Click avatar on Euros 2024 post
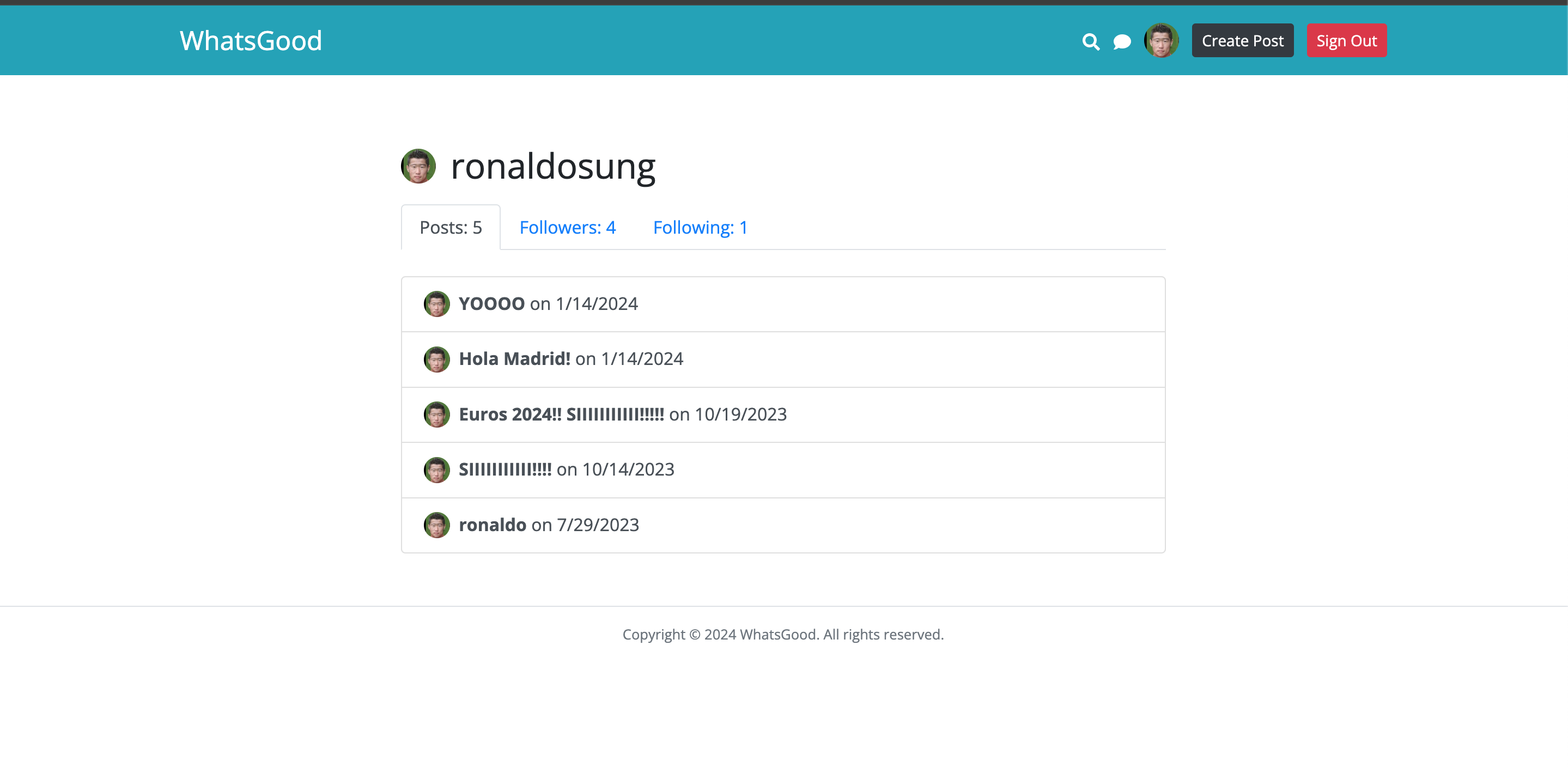The height and width of the screenshot is (767, 1568). point(436,415)
